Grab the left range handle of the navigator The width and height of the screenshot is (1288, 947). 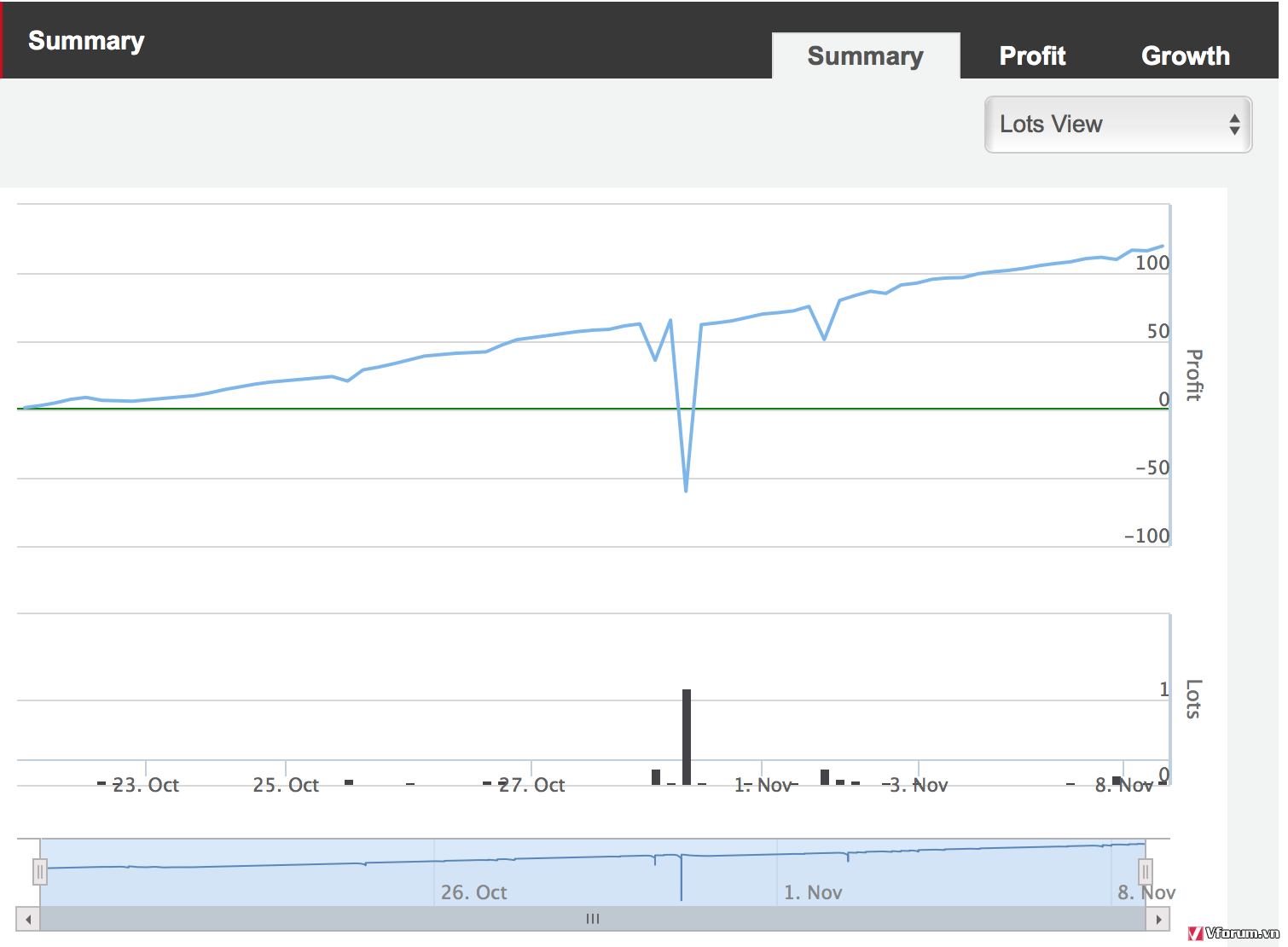click(x=40, y=872)
